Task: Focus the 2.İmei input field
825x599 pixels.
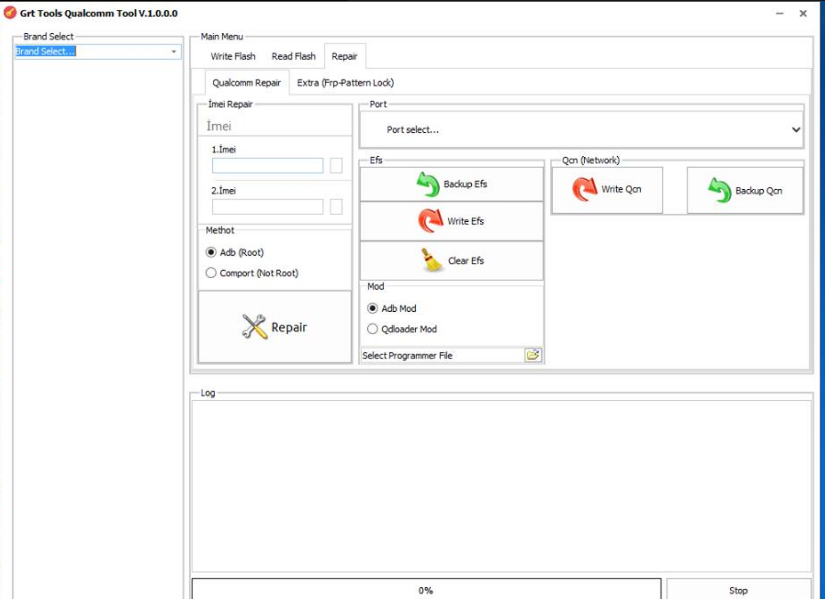Action: tap(267, 206)
